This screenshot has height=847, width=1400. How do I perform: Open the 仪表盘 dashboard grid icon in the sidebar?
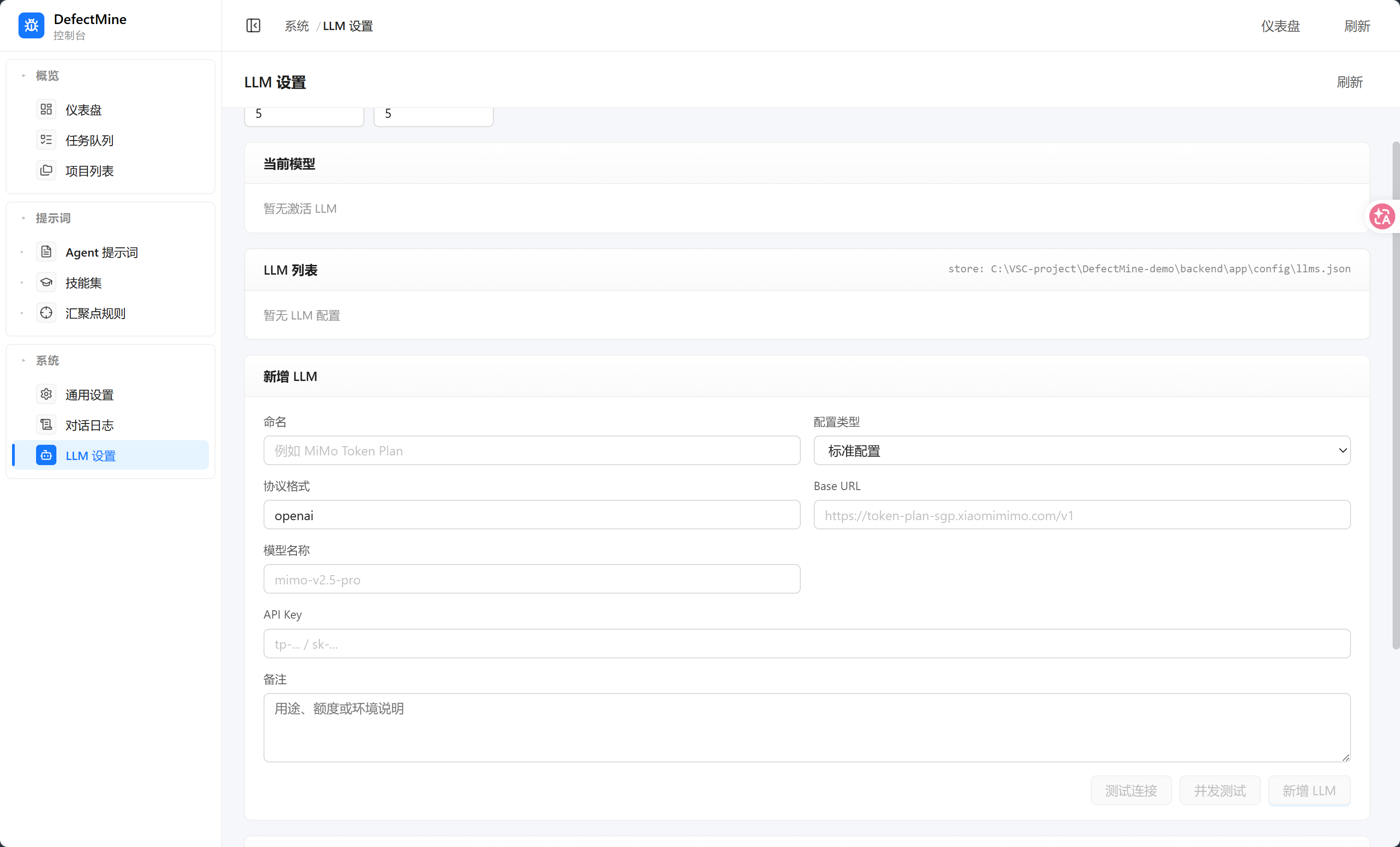pos(46,109)
